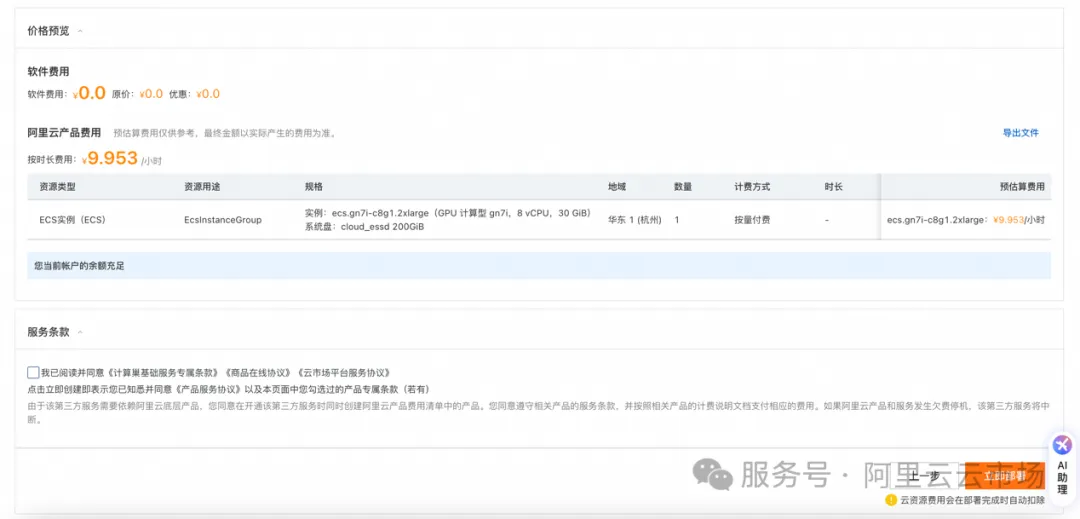Click the ECS实例（ECS） table cell
The image size is (1080, 519).
(x=72, y=220)
